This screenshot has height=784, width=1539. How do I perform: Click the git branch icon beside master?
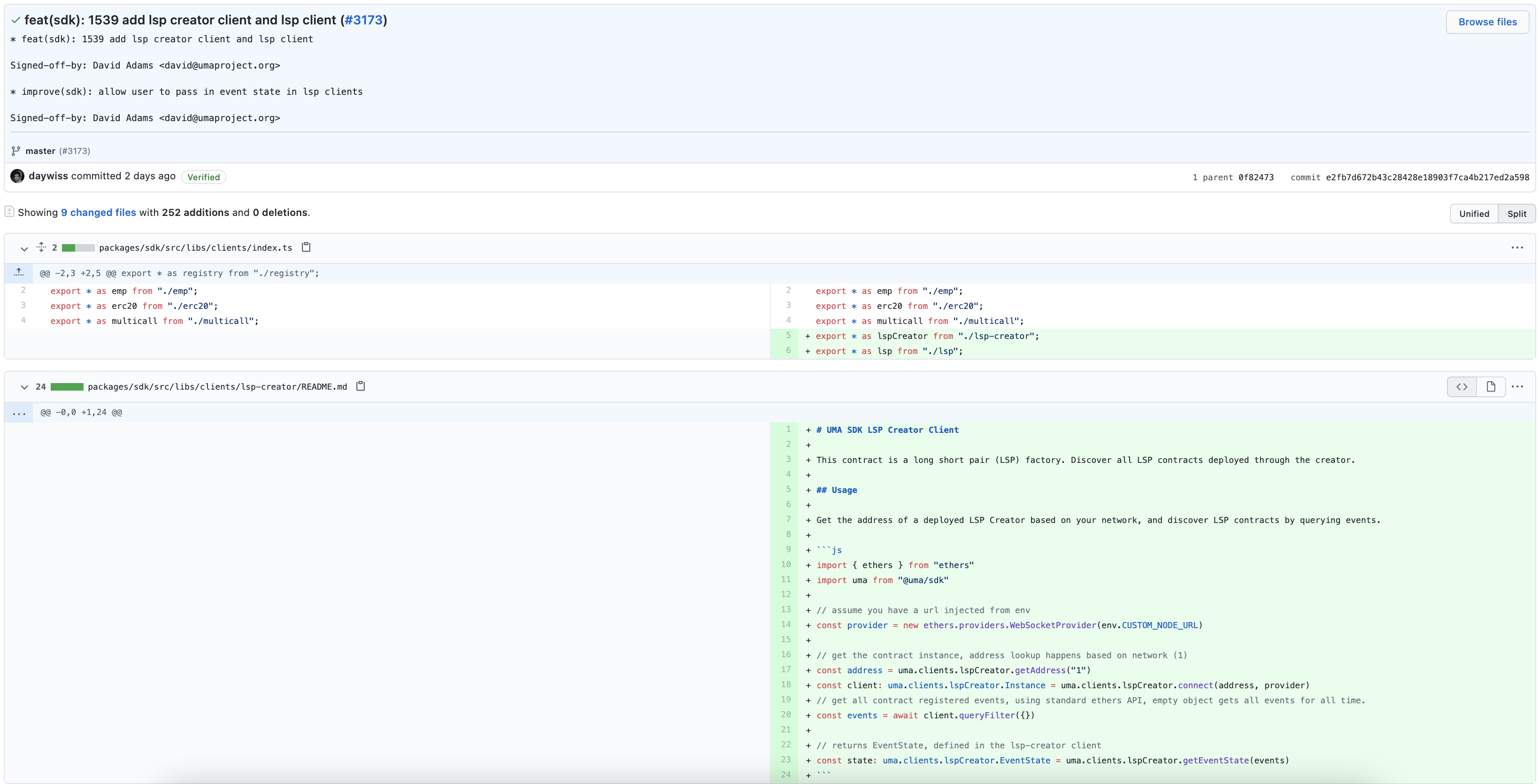(16, 151)
